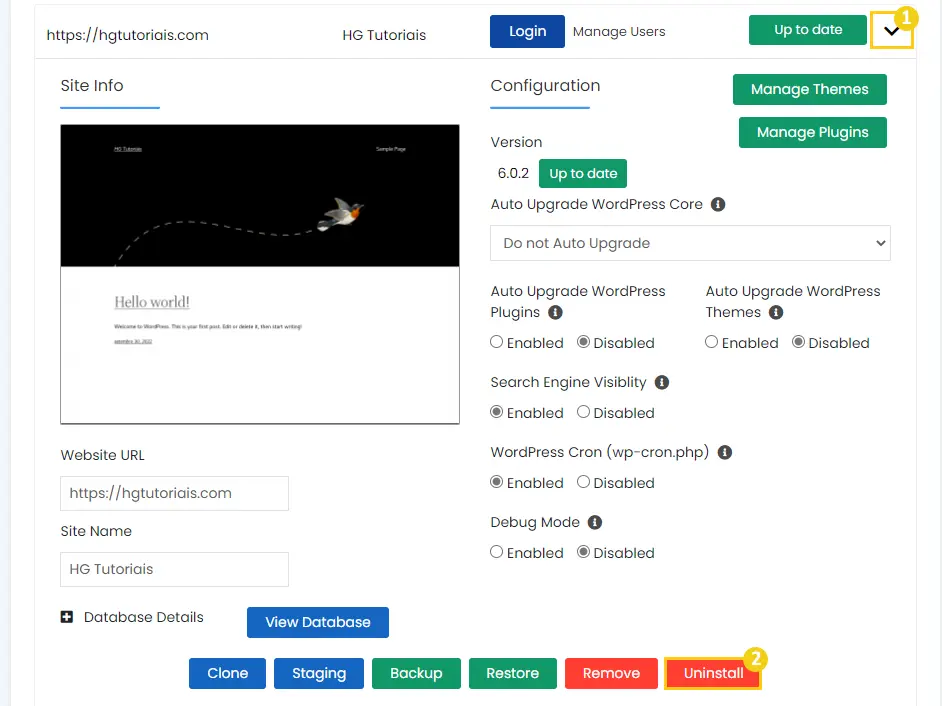
Task: Click version number 6.0.2
Action: click(513, 174)
